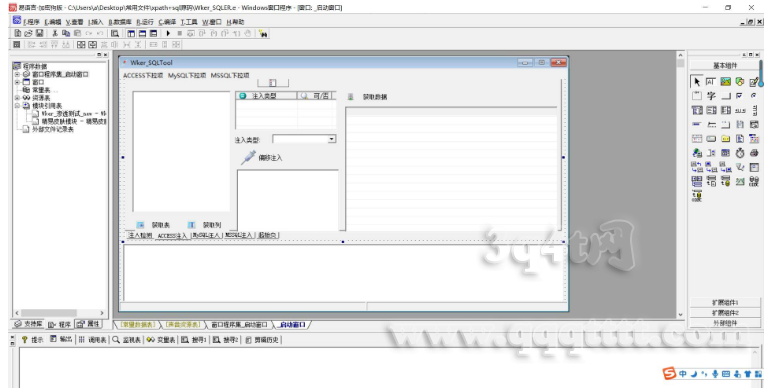This screenshot has height=388, width=771.
Task: Select the 外部文件记录表 tree item
Action: click(53, 129)
